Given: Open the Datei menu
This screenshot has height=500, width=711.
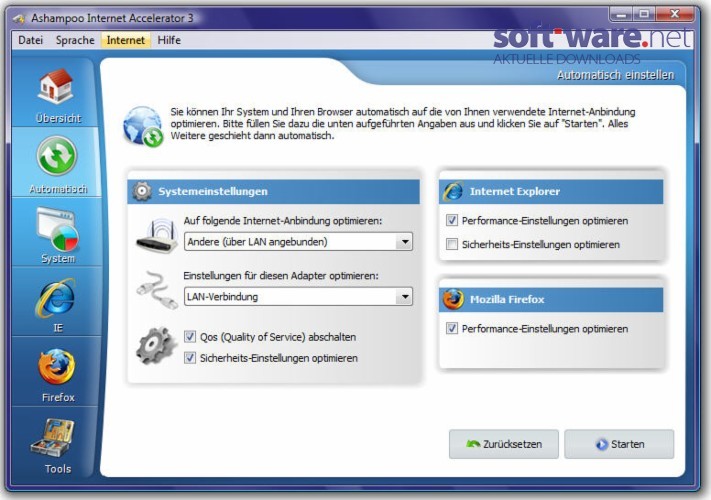Looking at the screenshot, I should point(30,40).
